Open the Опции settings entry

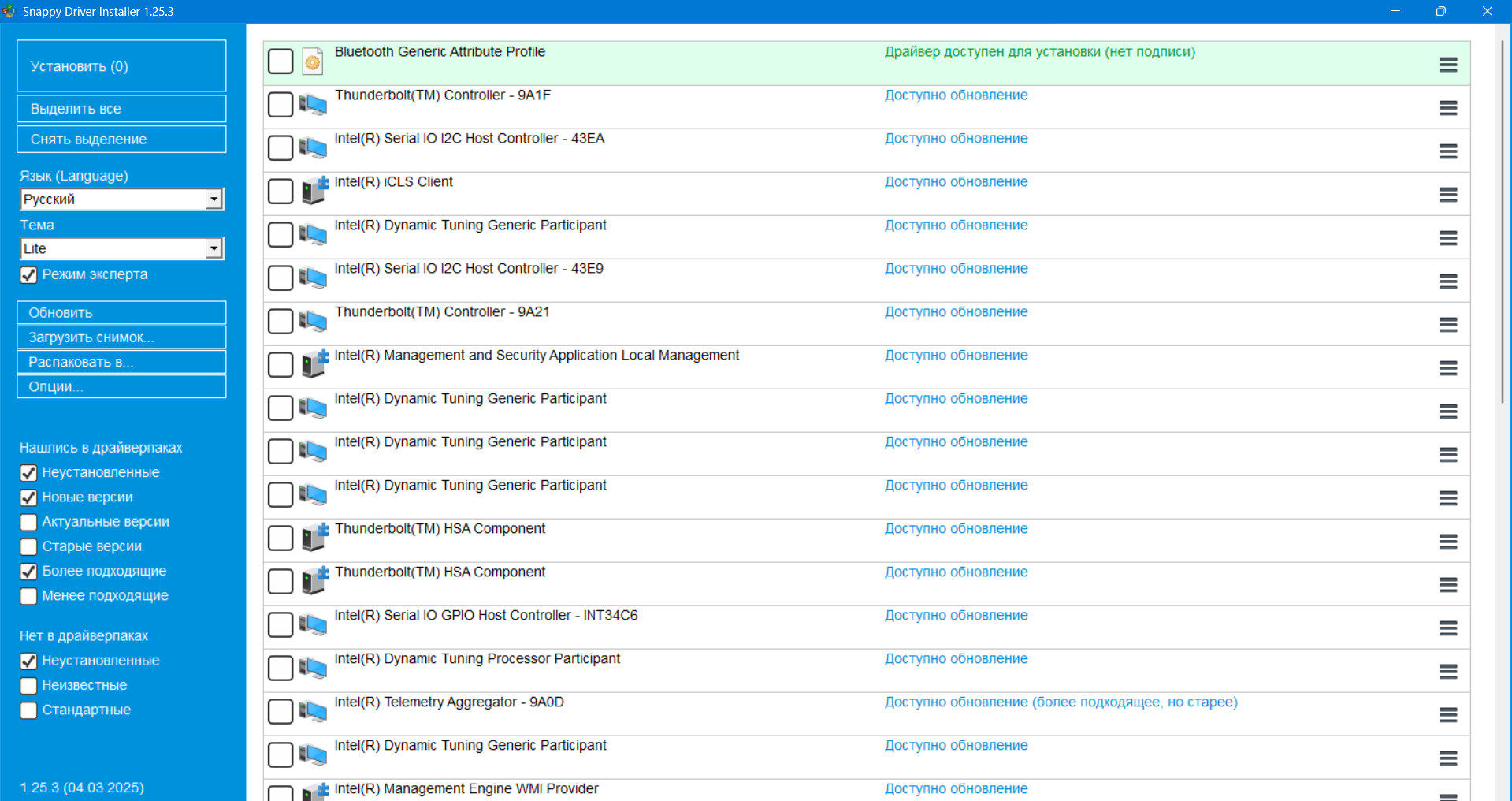(121, 387)
